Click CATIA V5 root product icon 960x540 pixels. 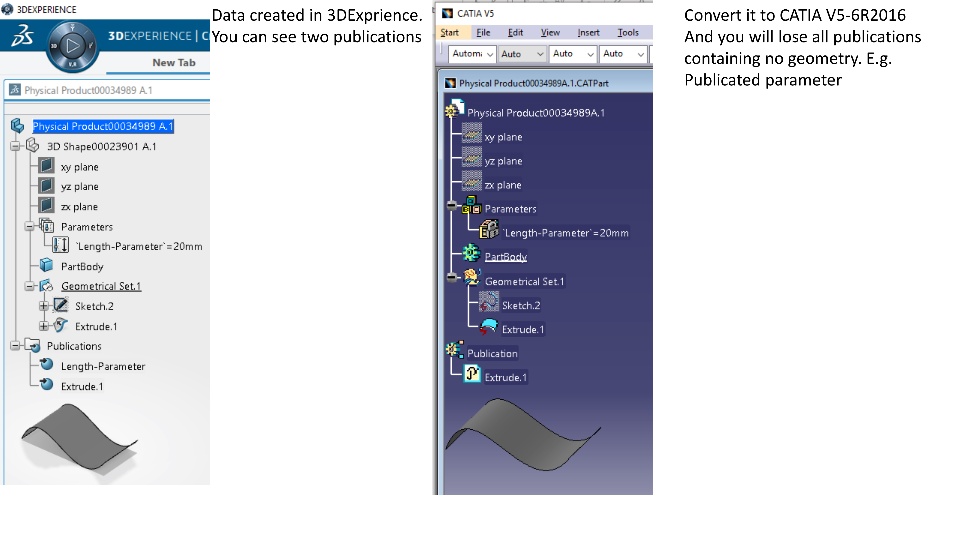click(455, 109)
